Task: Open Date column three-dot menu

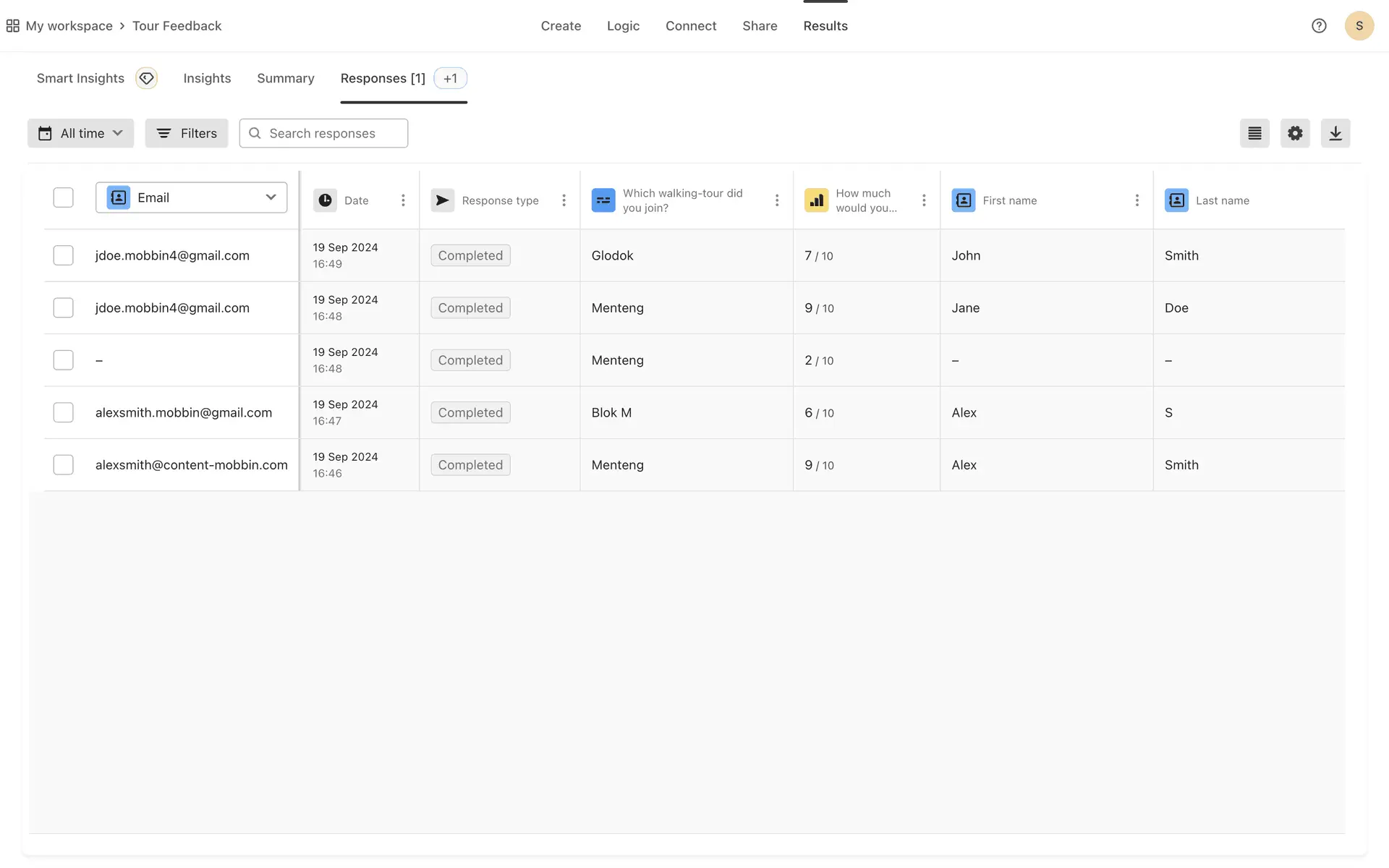Action: (x=403, y=200)
